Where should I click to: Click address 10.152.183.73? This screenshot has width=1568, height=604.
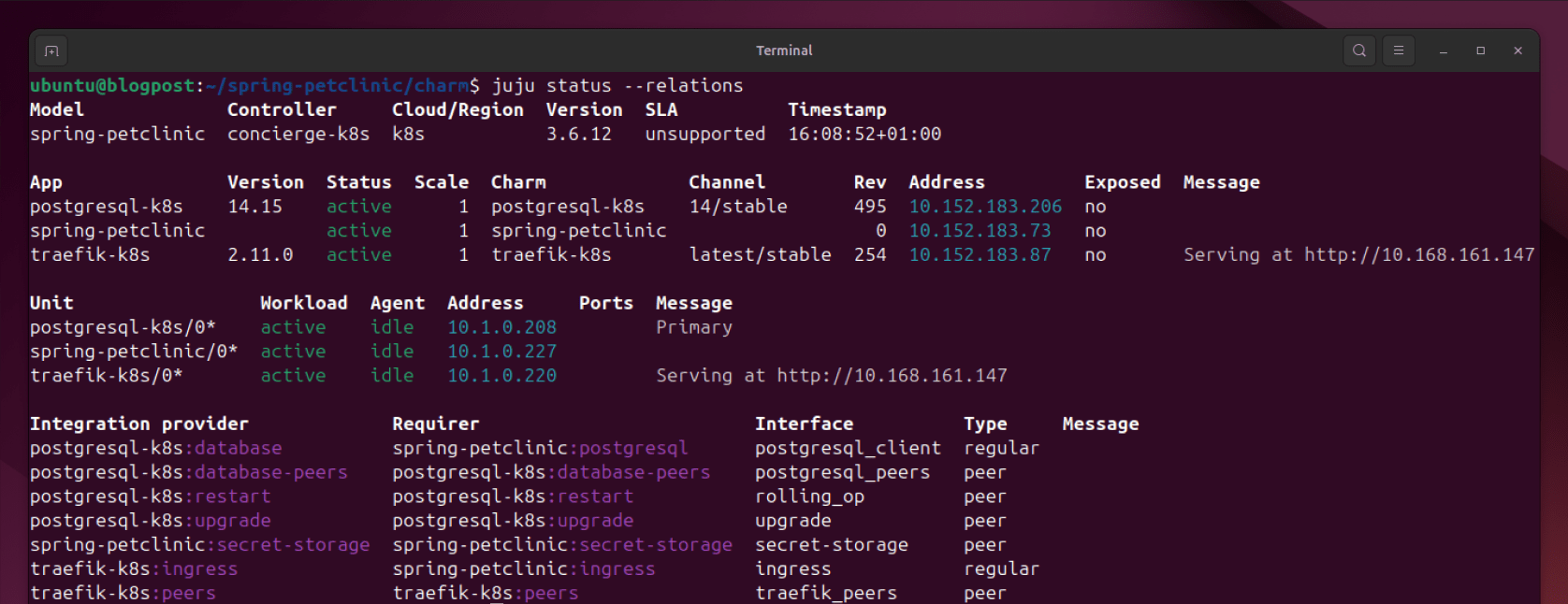980,231
